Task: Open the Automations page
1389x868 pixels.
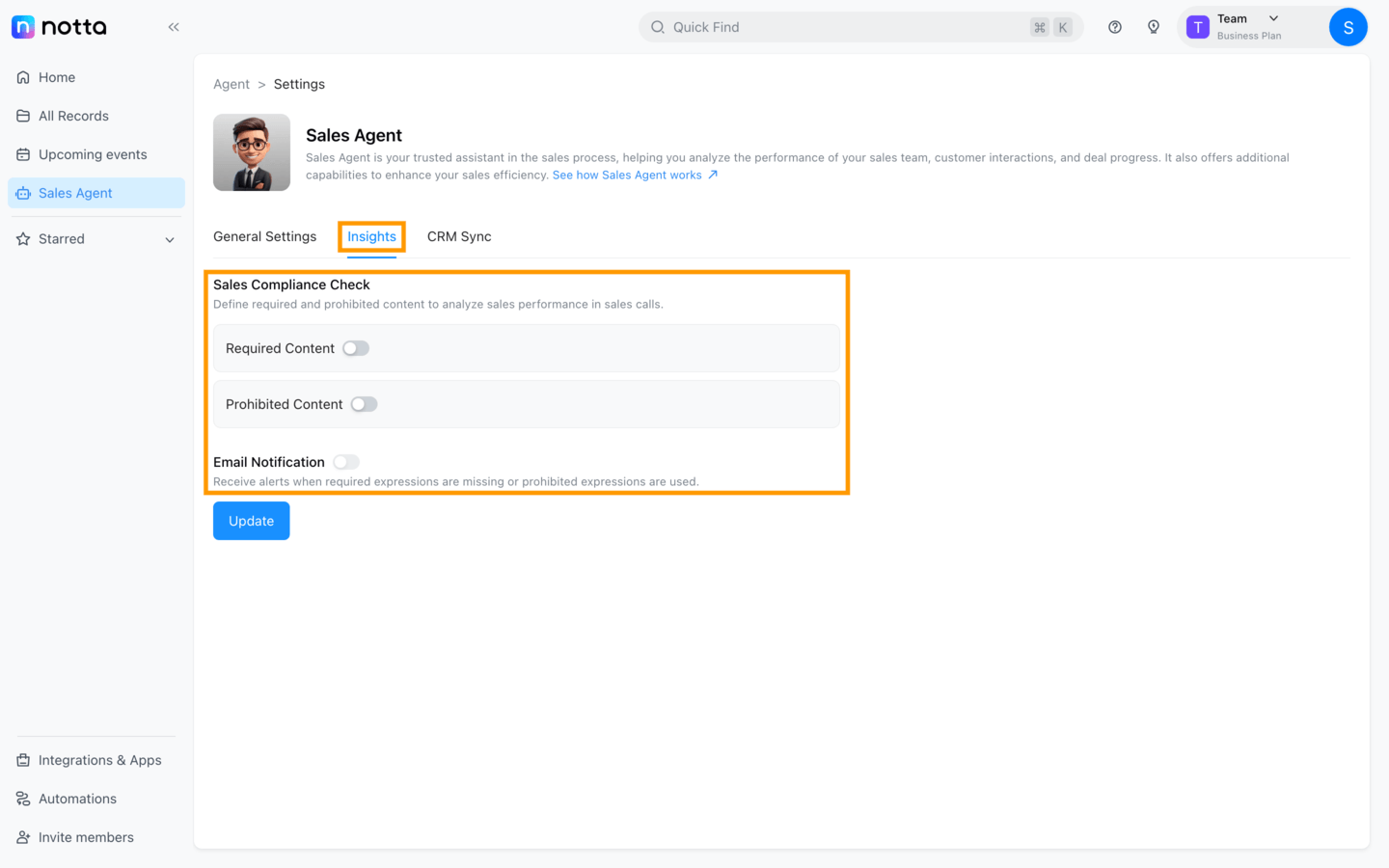Action: 96,799
